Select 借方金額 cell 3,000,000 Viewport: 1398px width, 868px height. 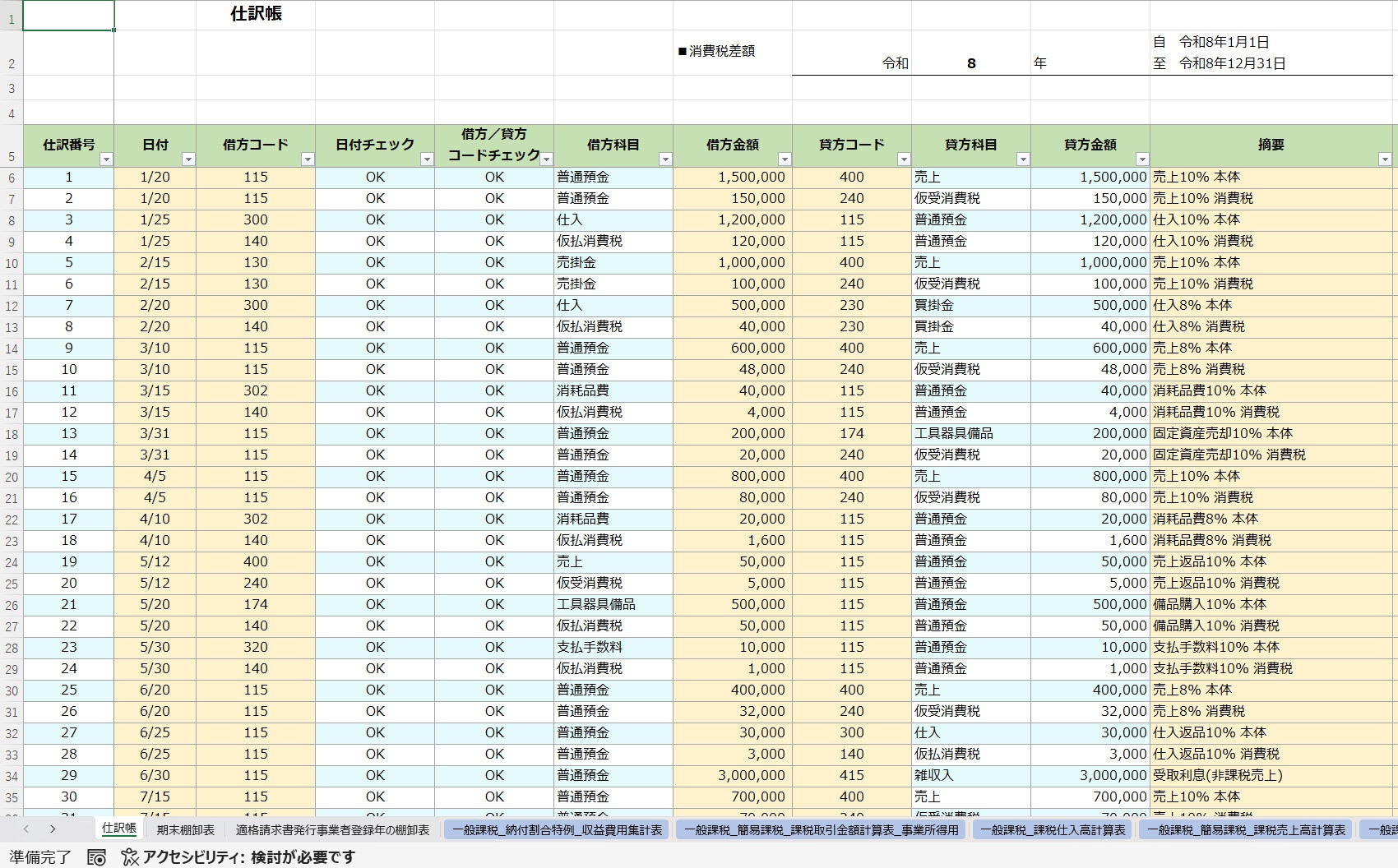pyautogui.click(x=733, y=775)
